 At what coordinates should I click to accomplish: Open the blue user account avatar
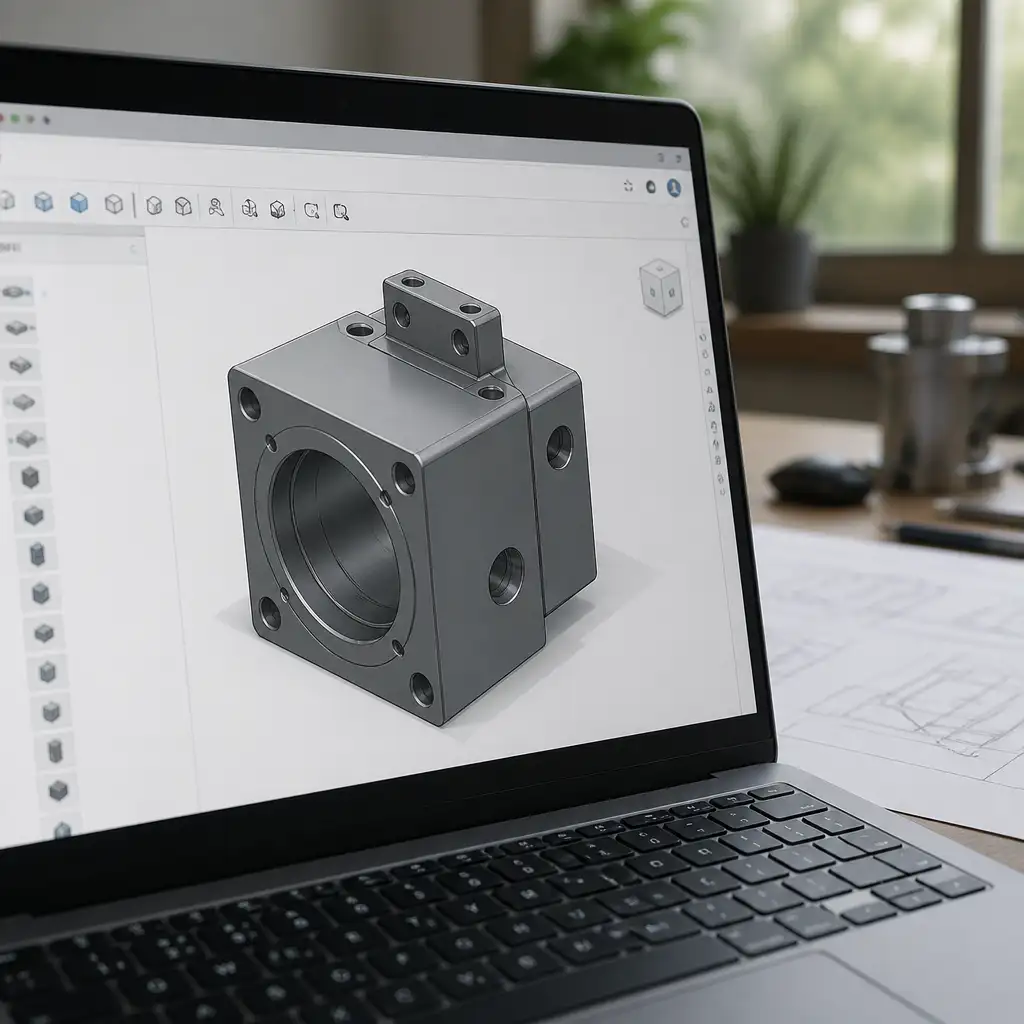(x=674, y=188)
